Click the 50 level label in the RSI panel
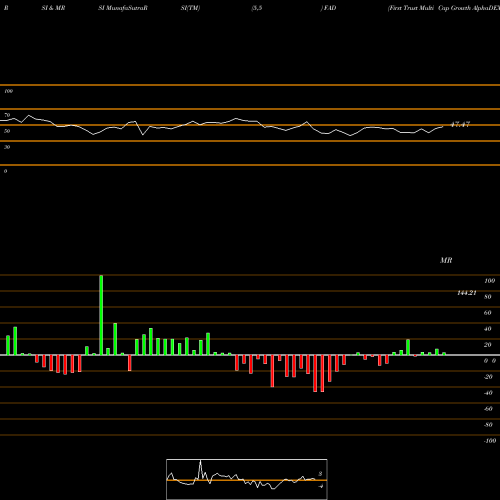 tap(7, 131)
